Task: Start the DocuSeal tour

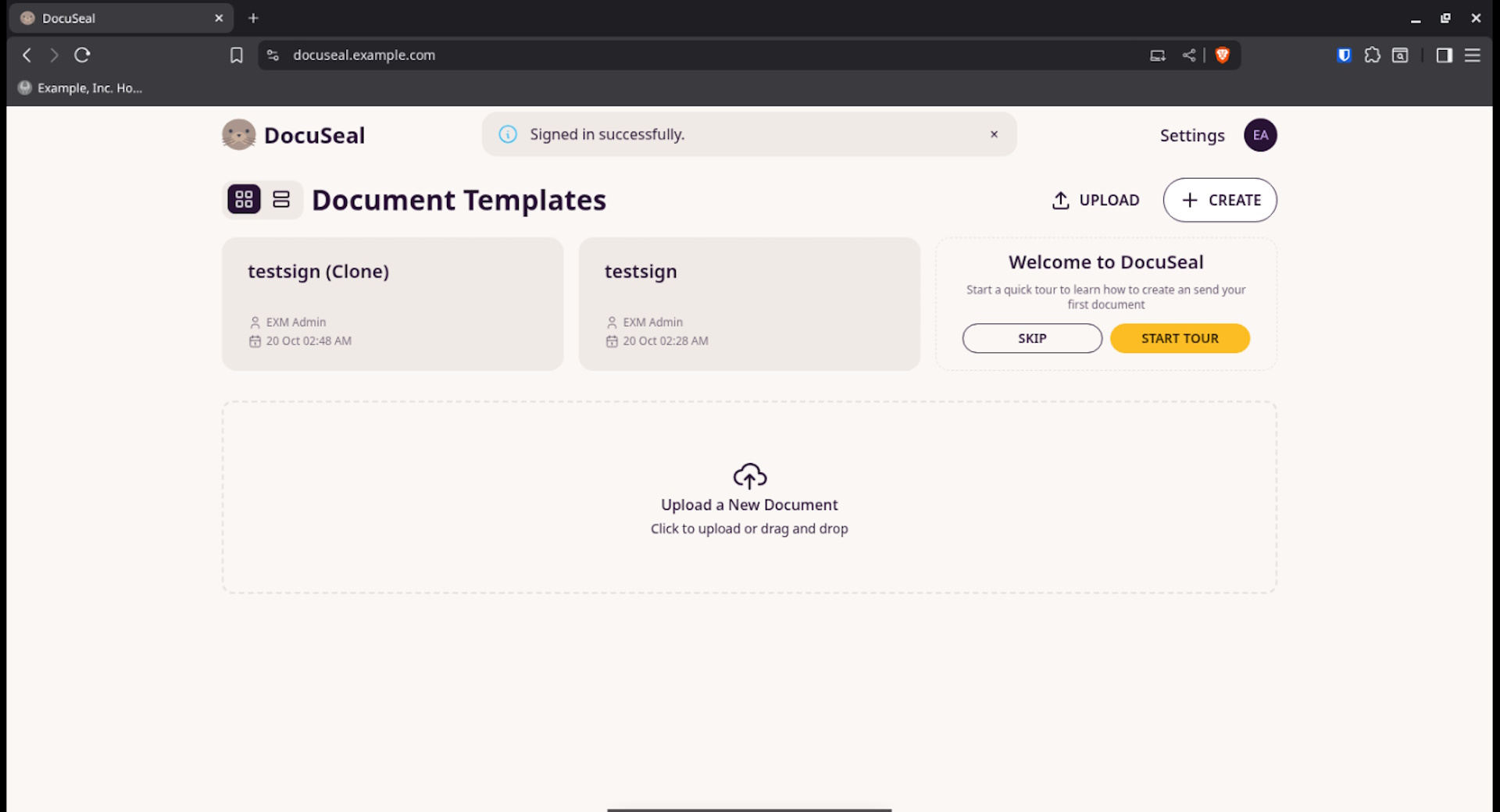Action: pyautogui.click(x=1179, y=339)
